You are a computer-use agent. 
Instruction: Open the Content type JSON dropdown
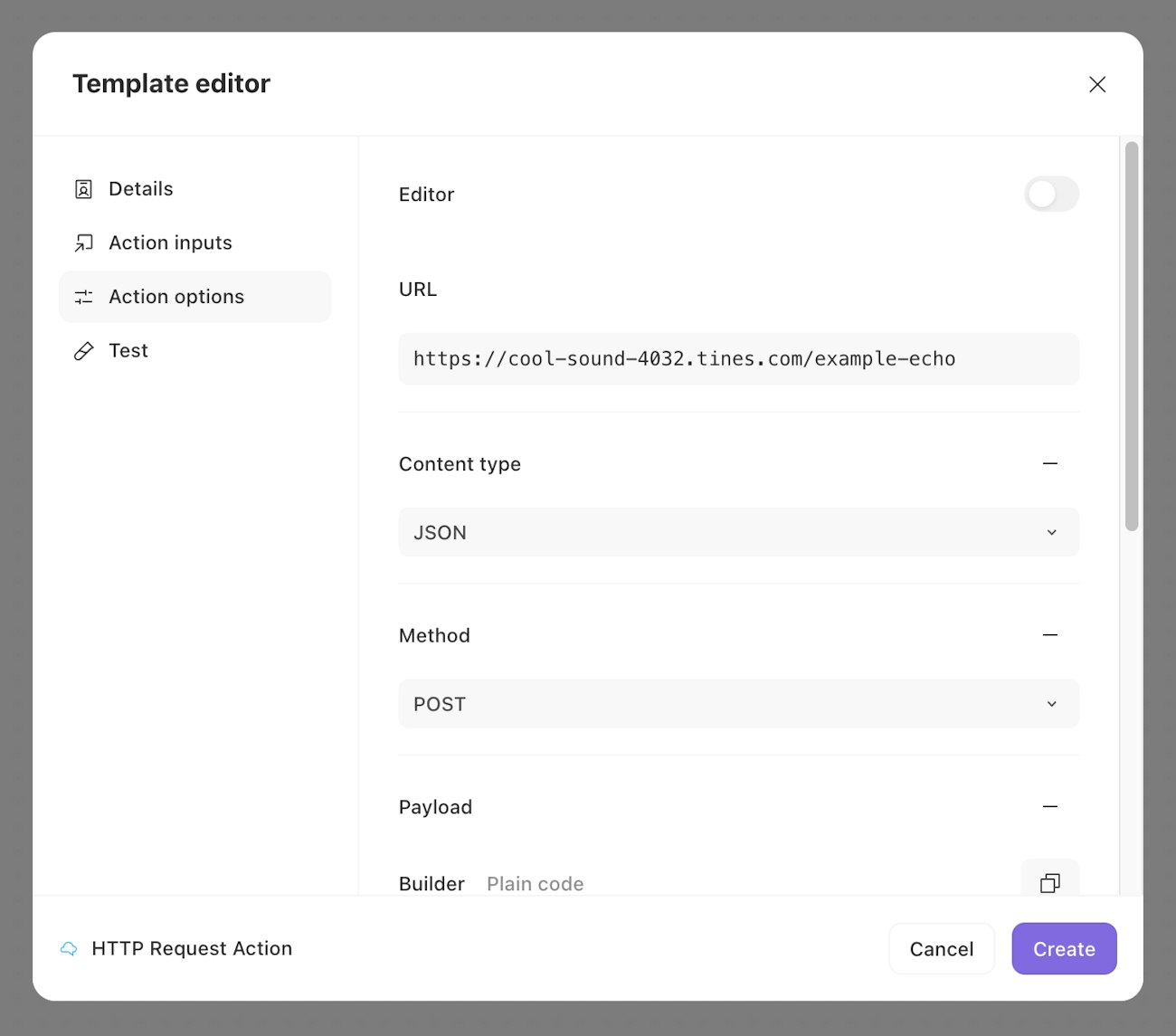738,532
